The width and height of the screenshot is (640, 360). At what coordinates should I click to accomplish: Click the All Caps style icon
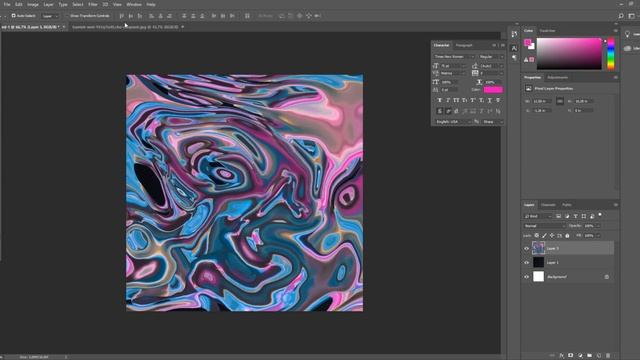click(x=456, y=100)
